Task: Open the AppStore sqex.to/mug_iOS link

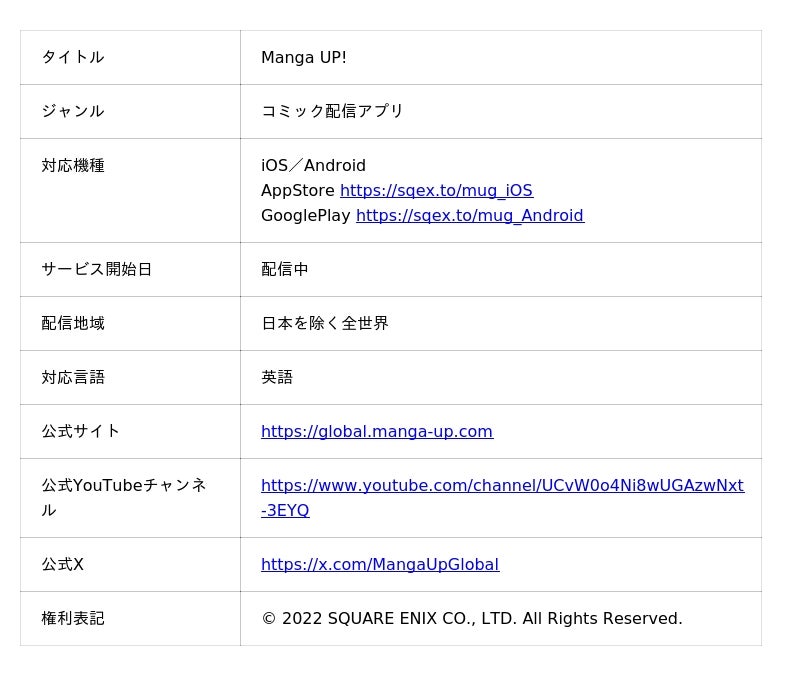Action: (436, 190)
